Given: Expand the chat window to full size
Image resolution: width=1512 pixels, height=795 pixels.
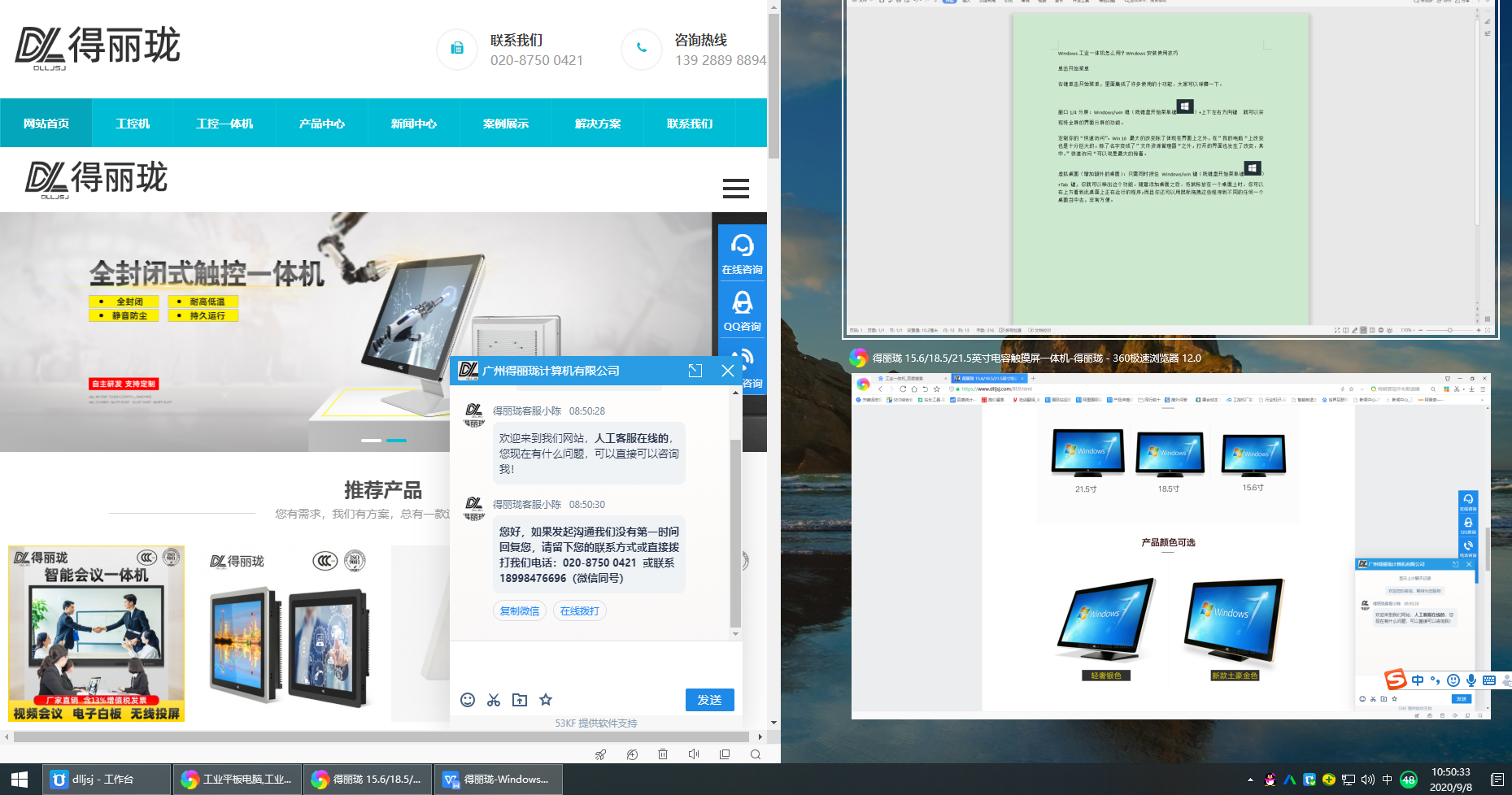Looking at the screenshot, I should [x=695, y=371].
